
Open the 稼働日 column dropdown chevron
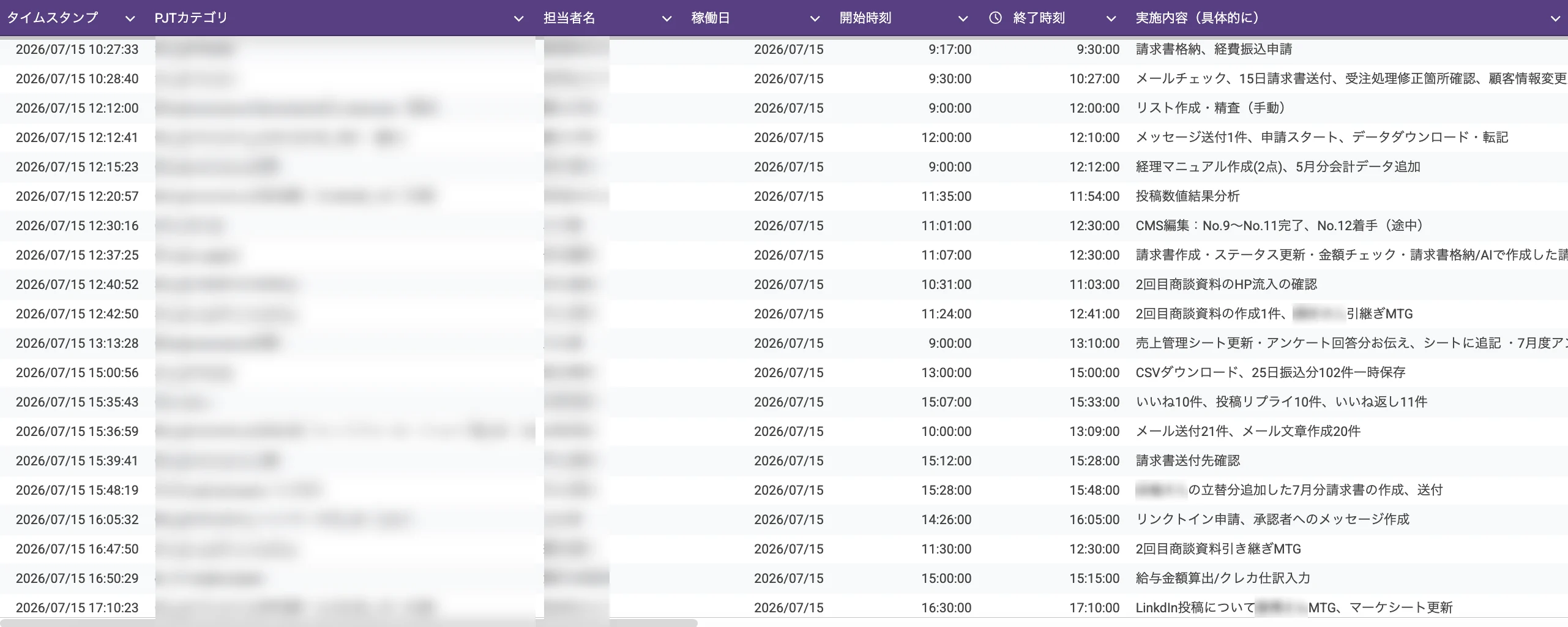[815, 19]
